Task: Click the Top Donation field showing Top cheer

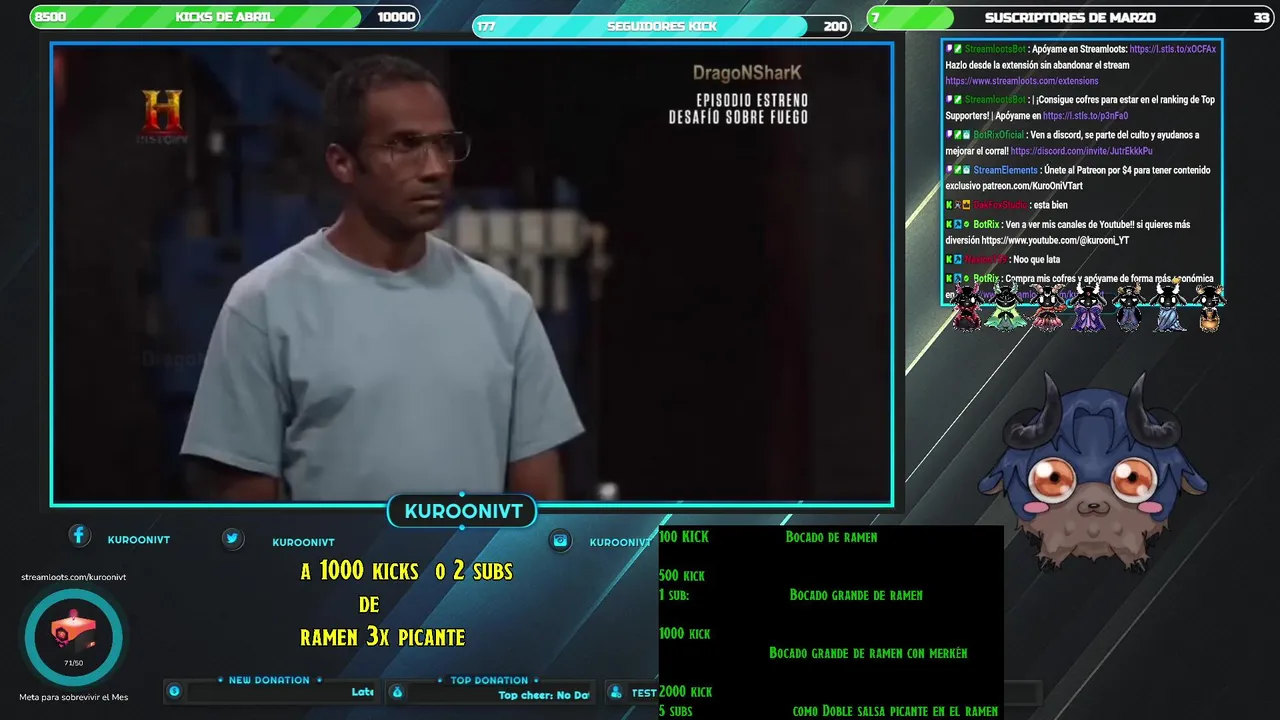Action: 499,693
